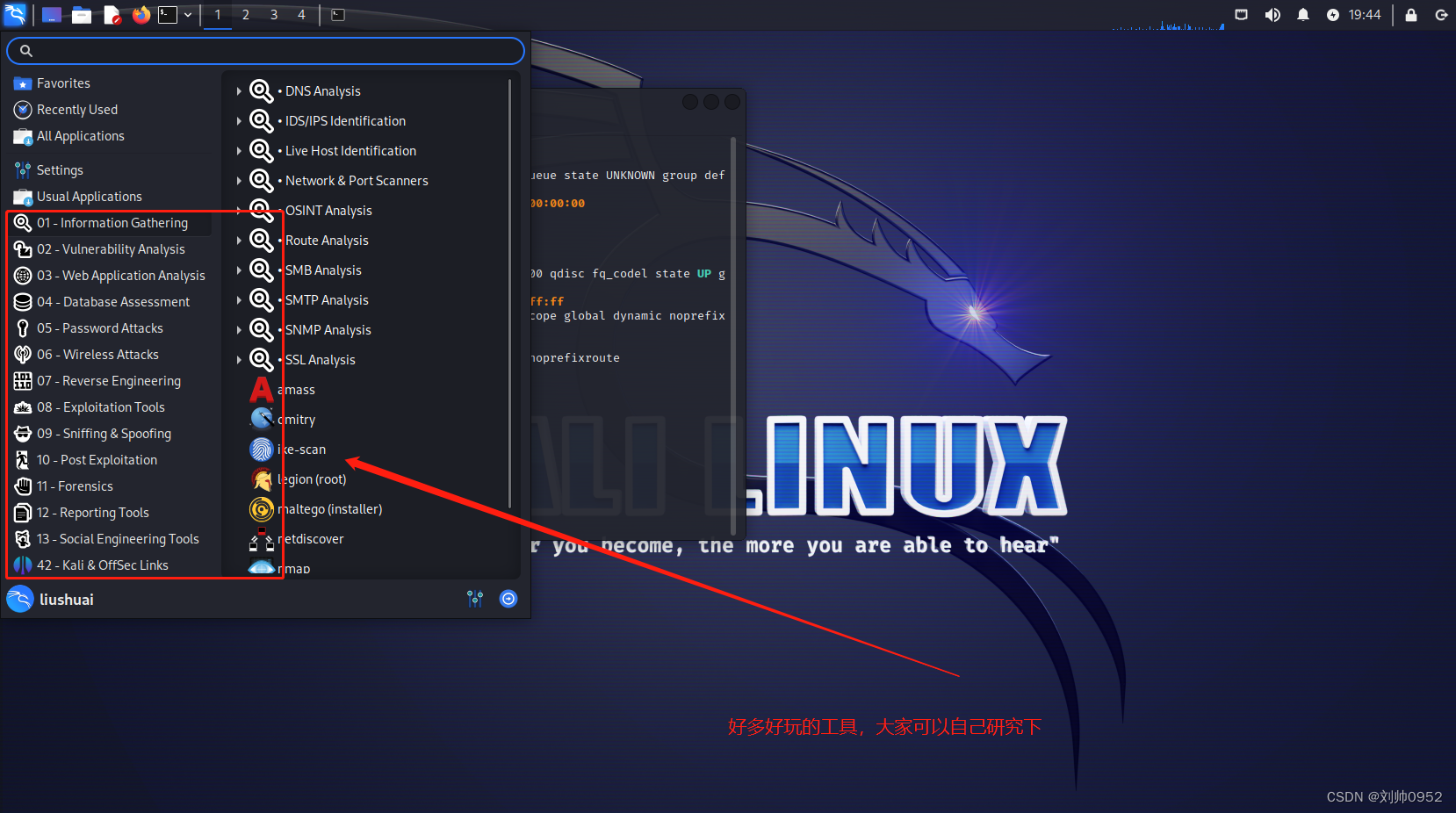Lock the screen with the padlock icon
1456x813 pixels.
tap(1411, 15)
